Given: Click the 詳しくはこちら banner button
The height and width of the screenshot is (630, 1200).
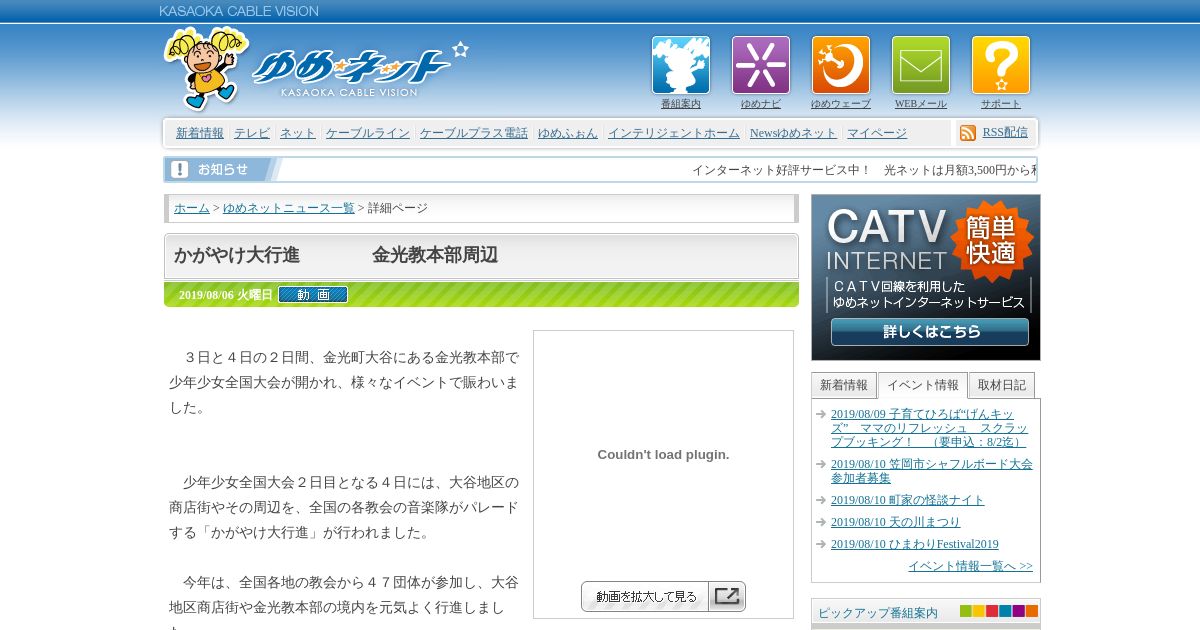Looking at the screenshot, I should pyautogui.click(x=930, y=332).
